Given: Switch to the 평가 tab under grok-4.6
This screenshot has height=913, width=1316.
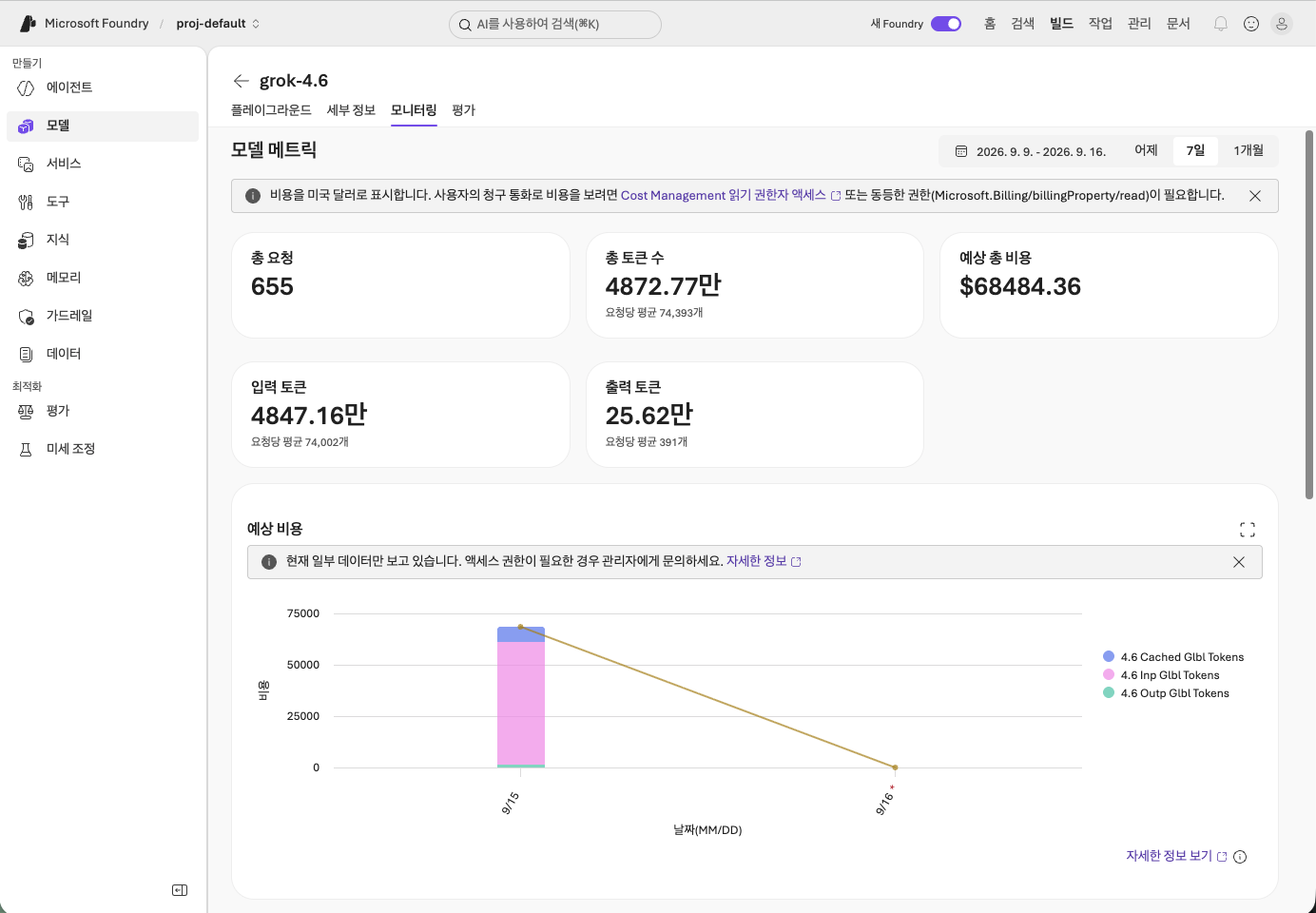Looking at the screenshot, I should pos(463,110).
